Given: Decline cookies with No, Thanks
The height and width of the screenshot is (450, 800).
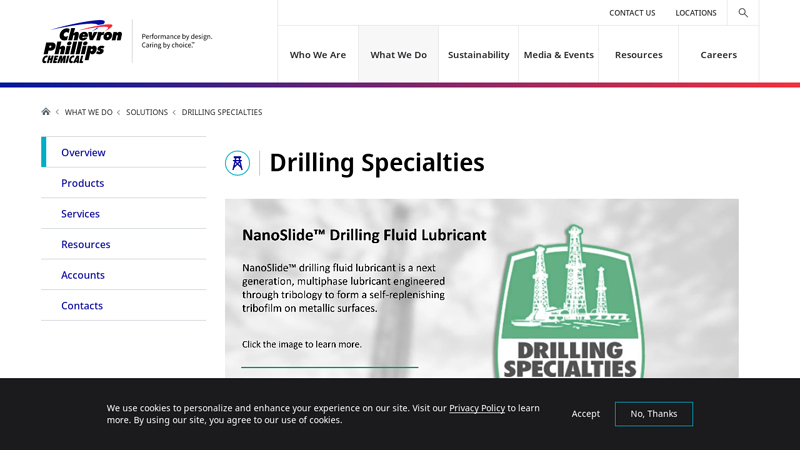Looking at the screenshot, I should pyautogui.click(x=654, y=414).
